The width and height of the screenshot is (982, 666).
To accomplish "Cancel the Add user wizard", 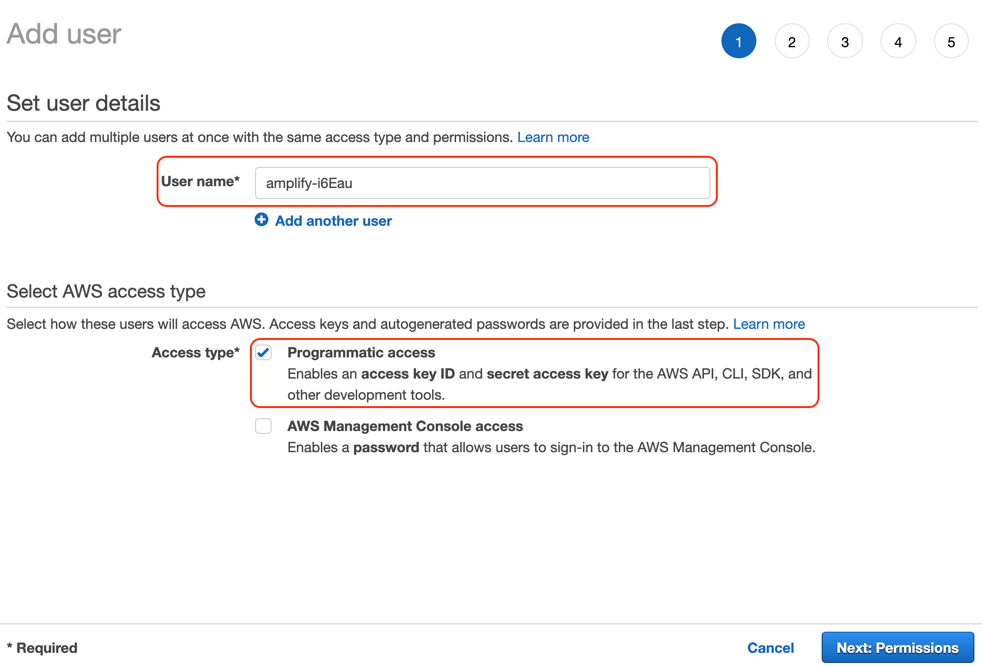I will [x=770, y=648].
